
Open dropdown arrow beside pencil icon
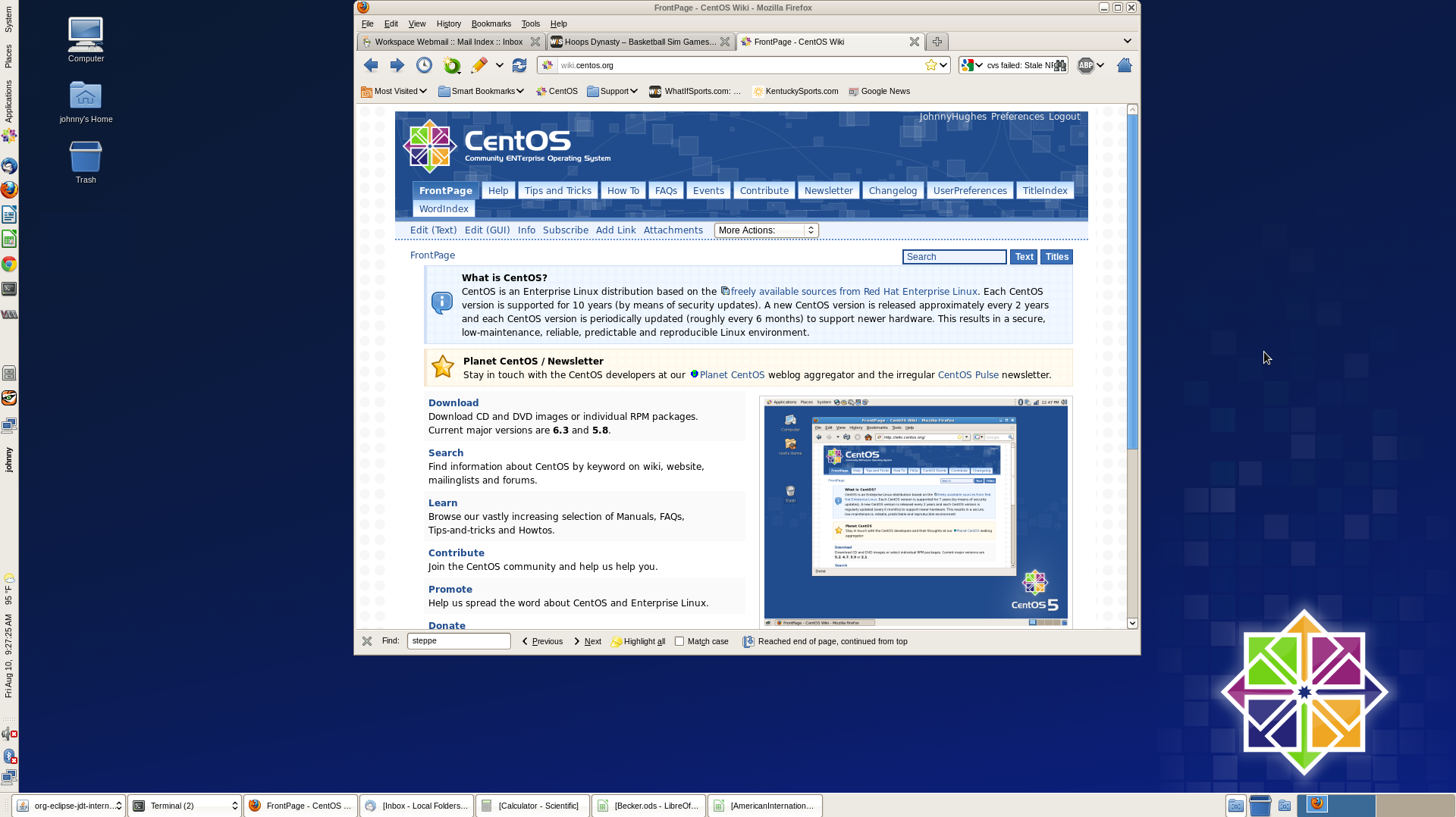[x=500, y=65]
